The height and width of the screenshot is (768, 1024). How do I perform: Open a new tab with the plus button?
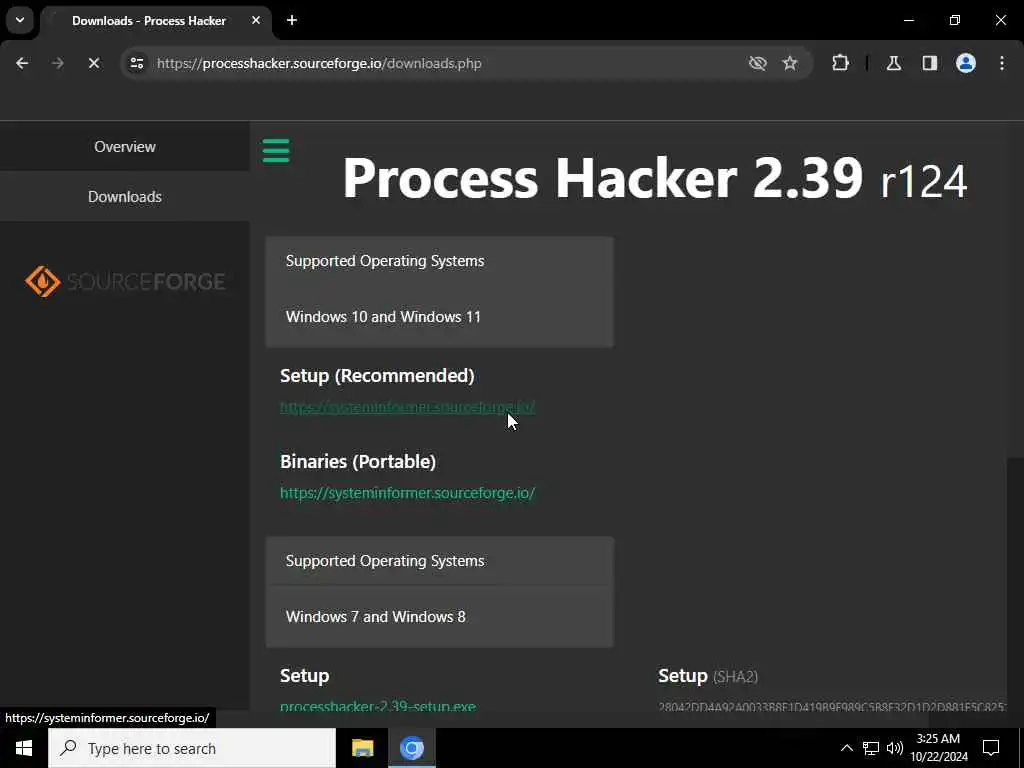coord(292,20)
